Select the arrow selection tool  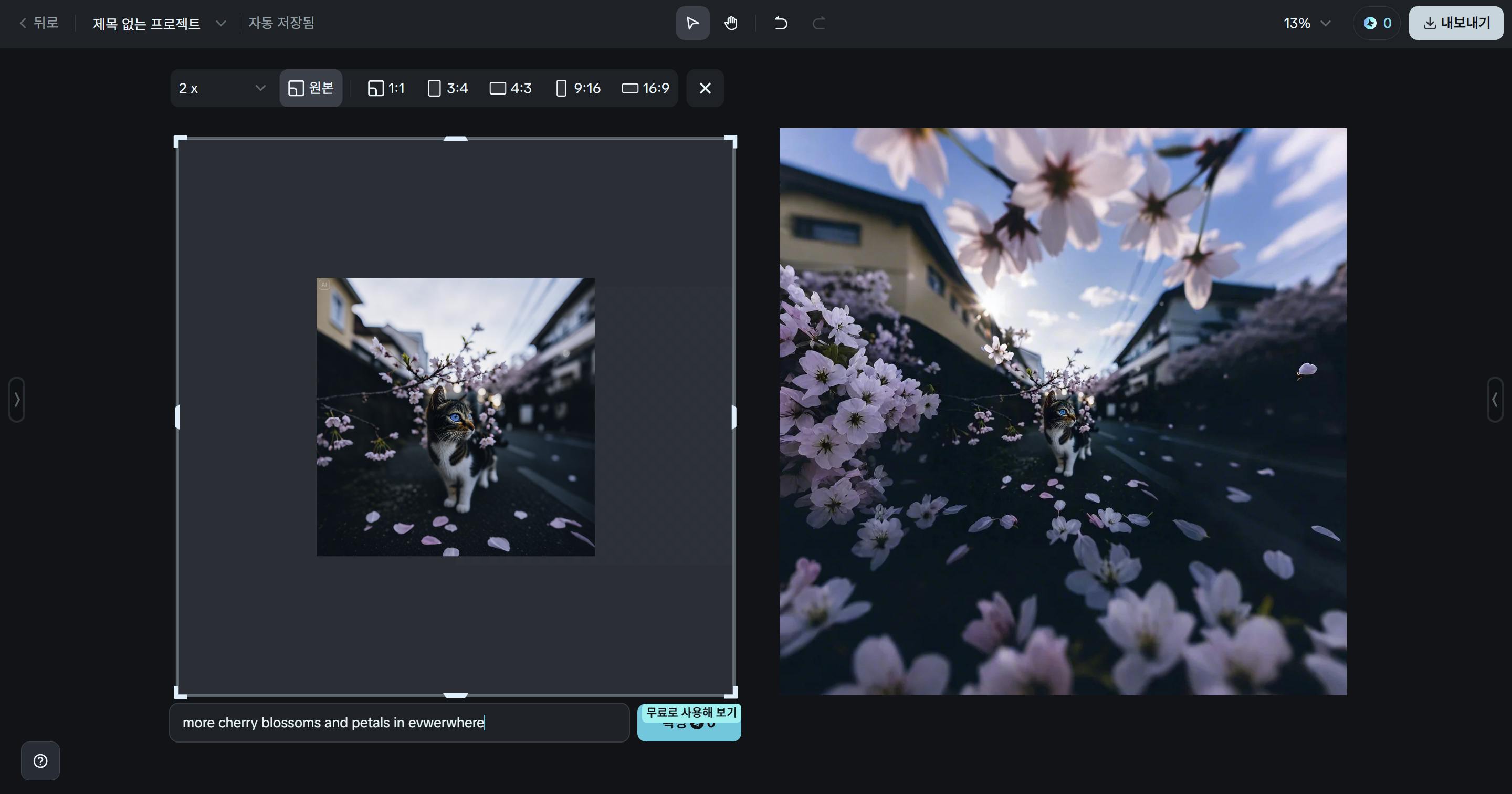point(692,23)
